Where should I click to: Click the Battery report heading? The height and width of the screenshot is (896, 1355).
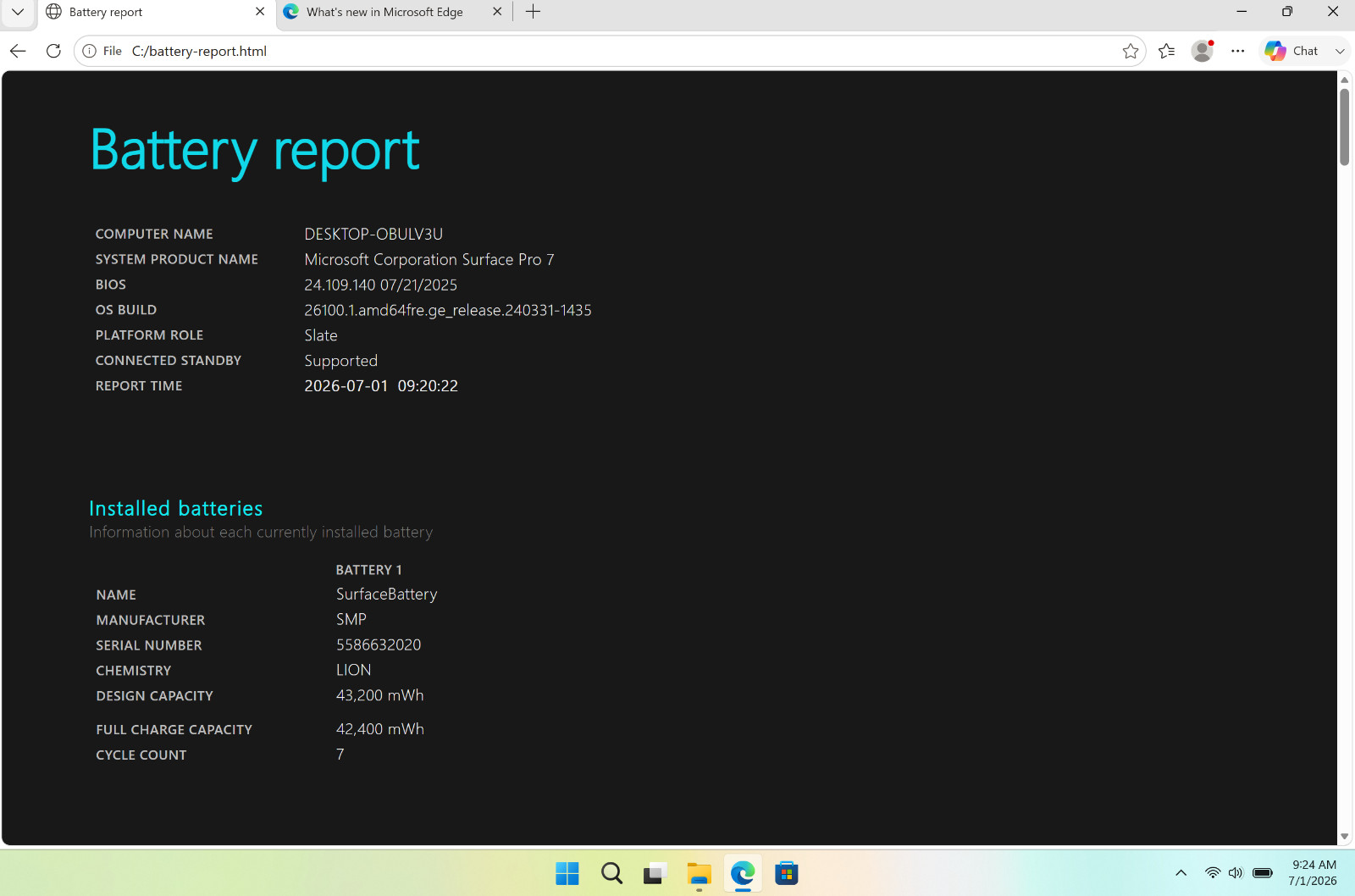[x=254, y=151]
